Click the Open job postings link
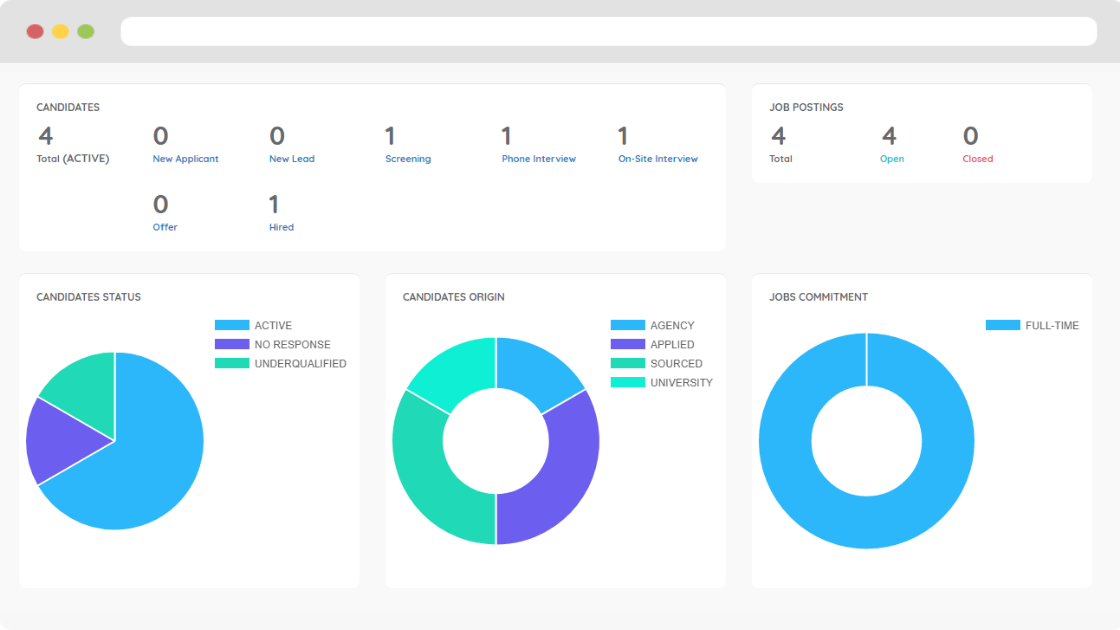The width and height of the screenshot is (1120, 630). click(891, 159)
